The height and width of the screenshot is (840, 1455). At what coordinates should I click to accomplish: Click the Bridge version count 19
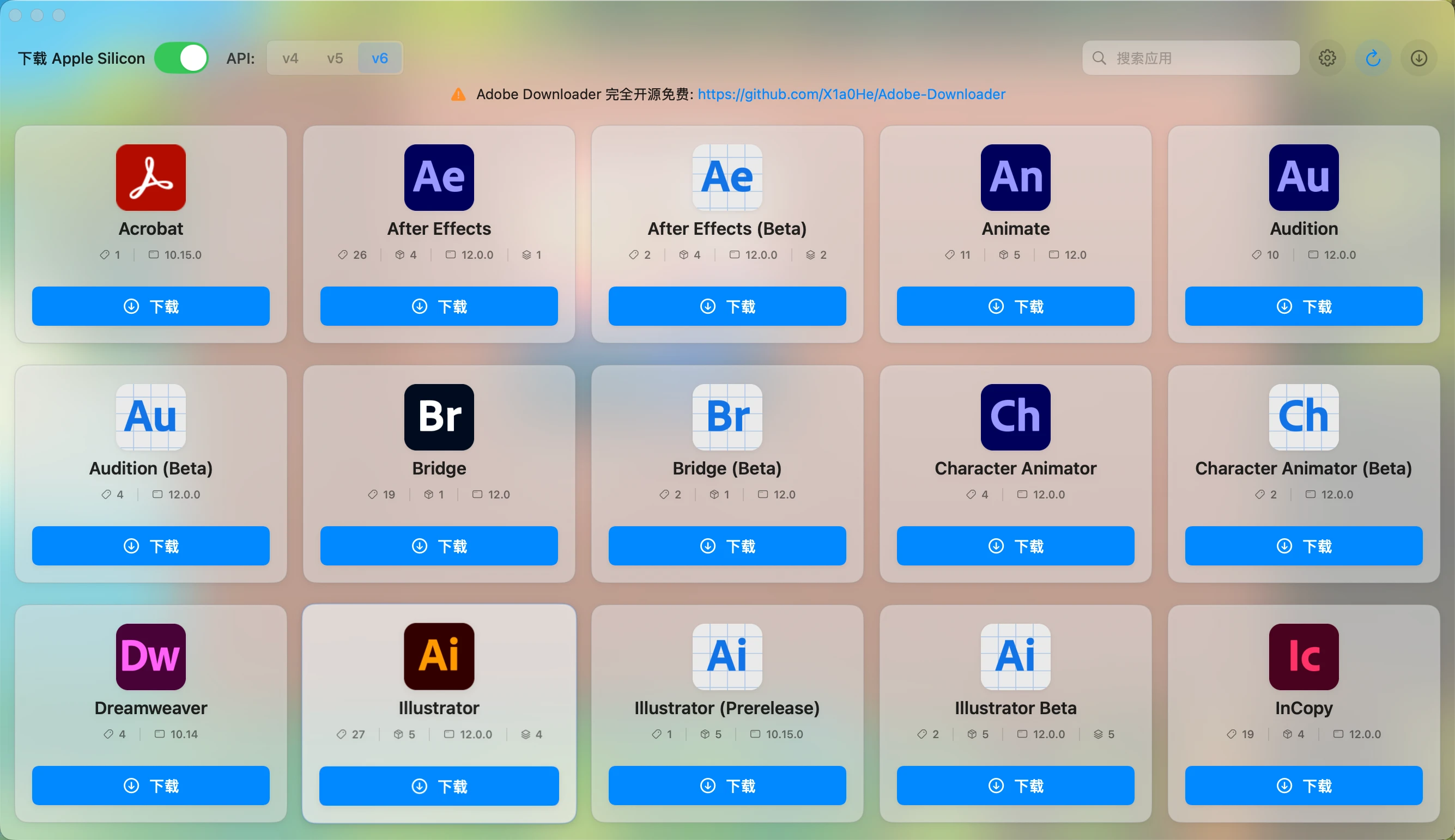click(x=381, y=495)
